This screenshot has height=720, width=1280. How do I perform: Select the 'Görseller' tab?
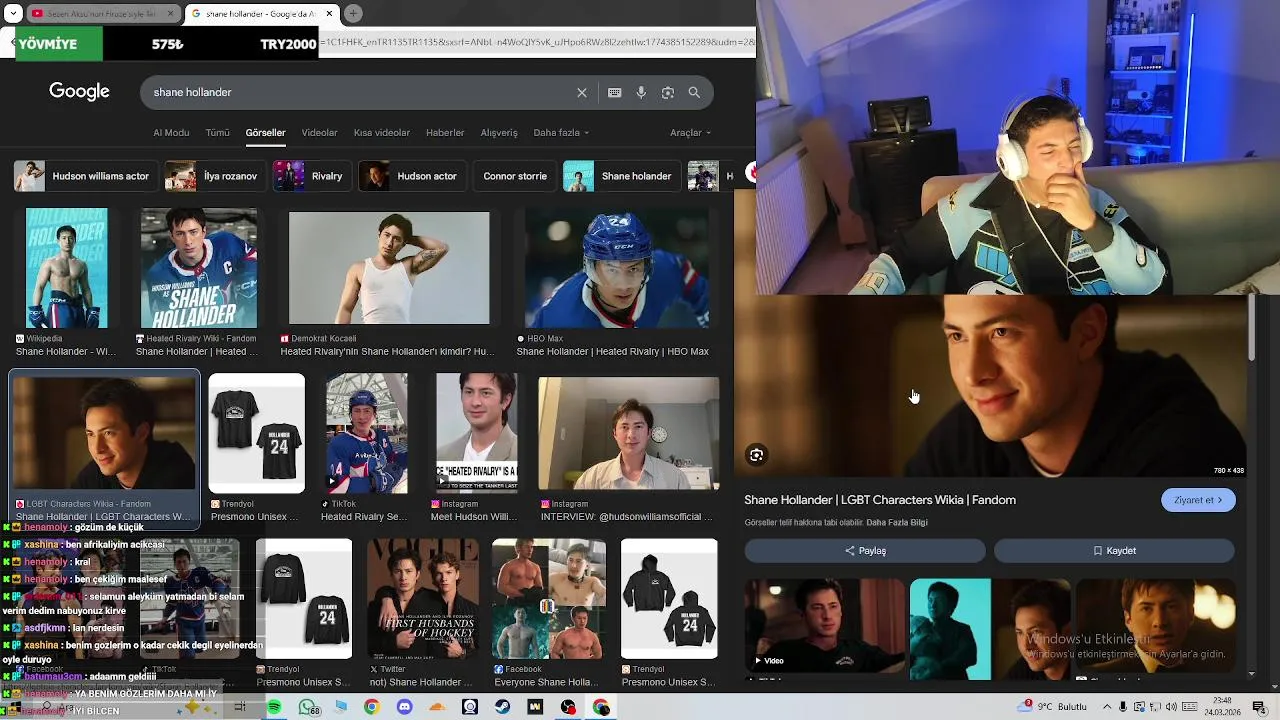click(x=265, y=132)
